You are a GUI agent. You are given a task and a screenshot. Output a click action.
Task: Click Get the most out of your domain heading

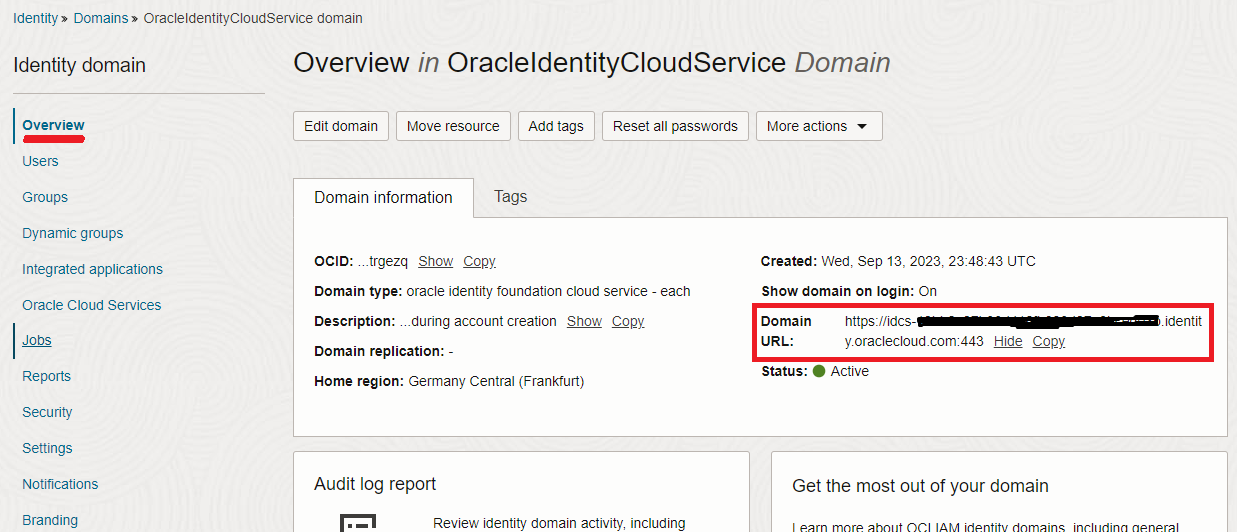click(920, 486)
